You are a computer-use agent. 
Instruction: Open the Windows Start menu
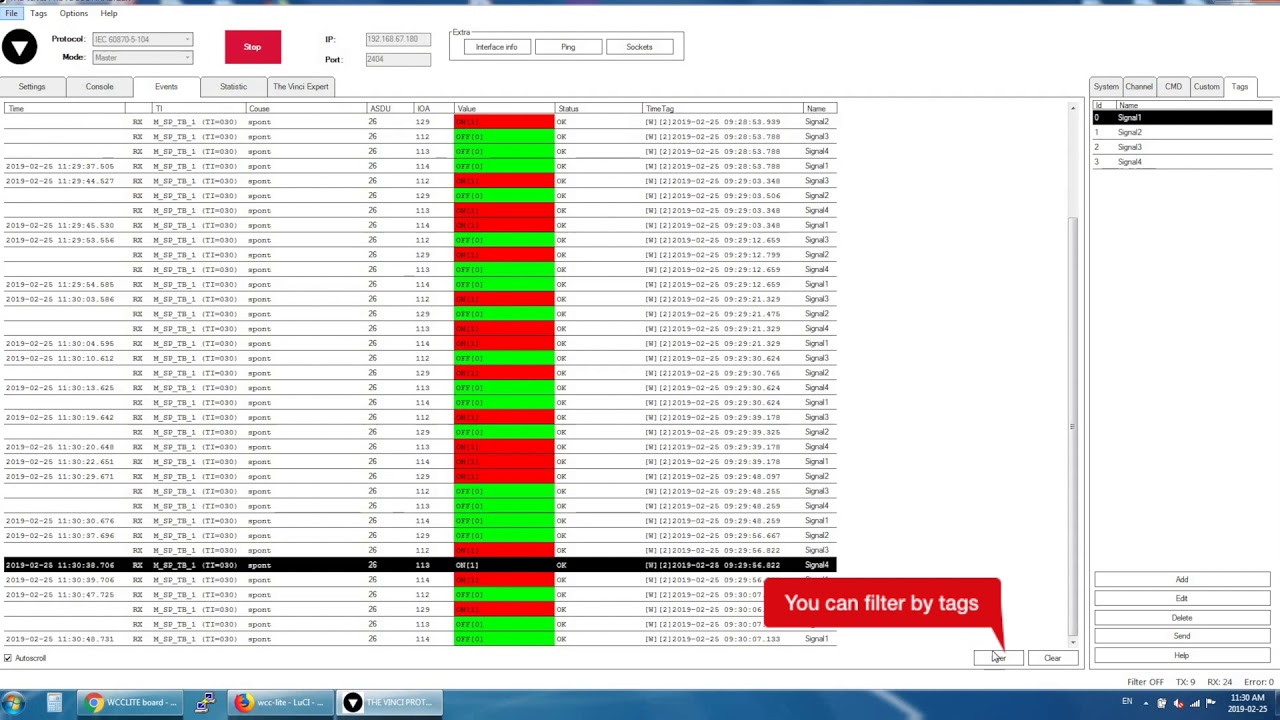(x=13, y=703)
